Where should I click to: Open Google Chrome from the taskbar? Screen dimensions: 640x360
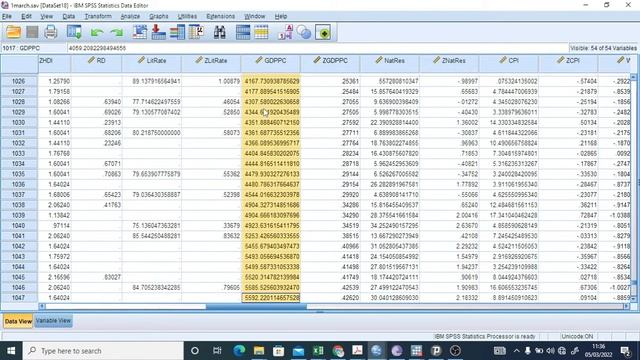point(338,351)
